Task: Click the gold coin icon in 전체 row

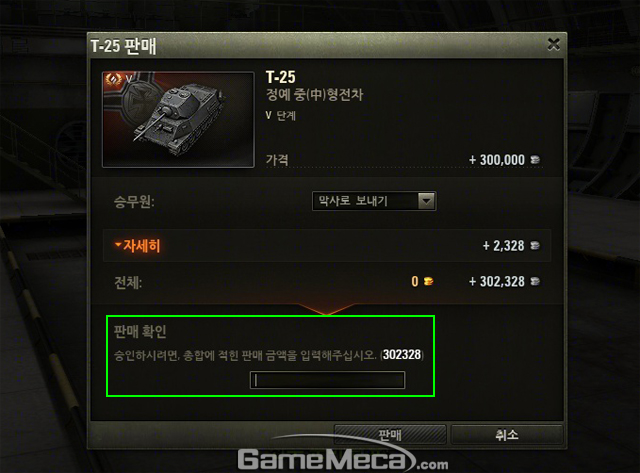Action: coord(428,282)
